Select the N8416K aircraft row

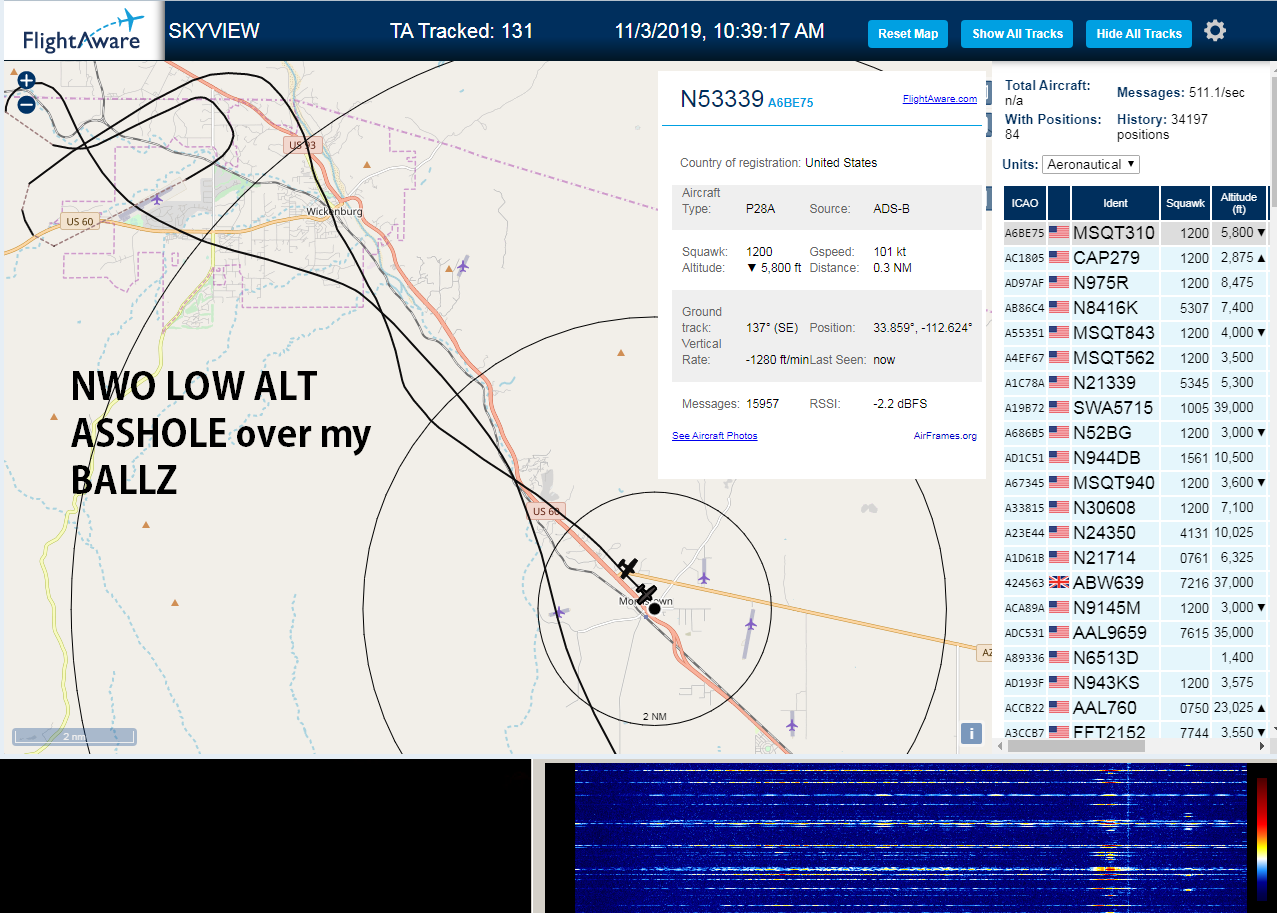click(1135, 307)
